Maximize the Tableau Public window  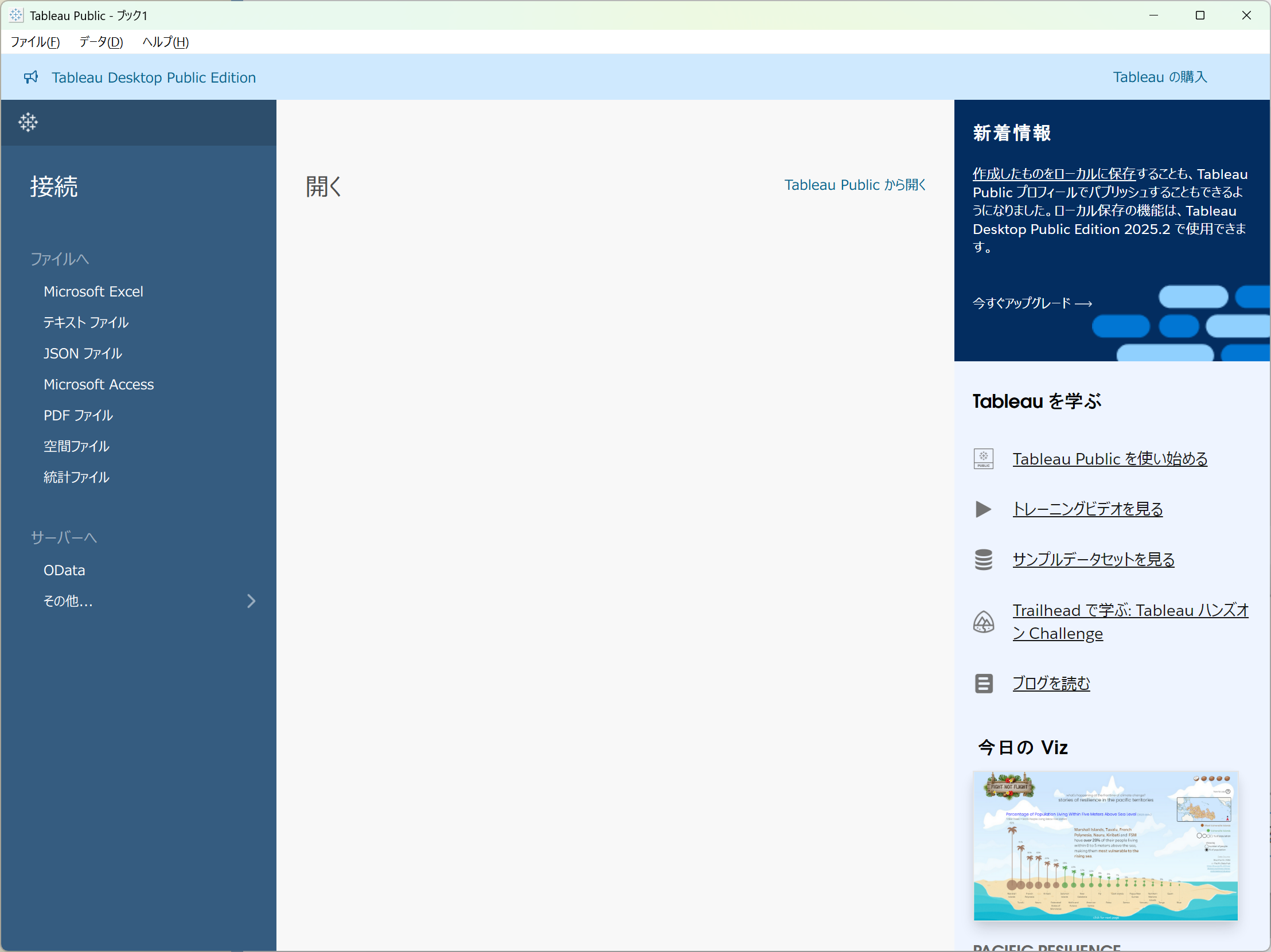[1200, 15]
